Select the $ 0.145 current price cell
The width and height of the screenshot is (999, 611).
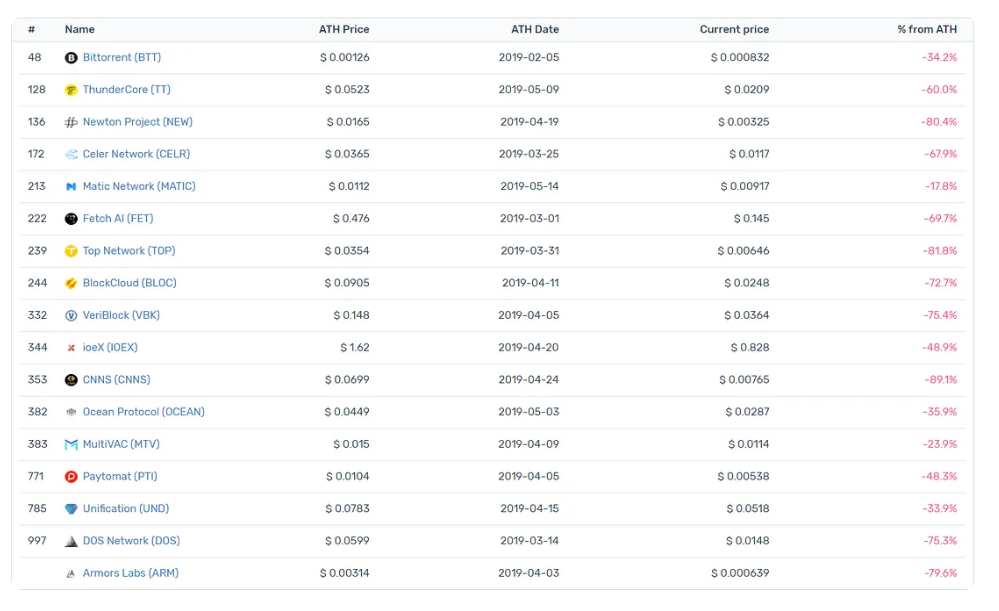[752, 219]
